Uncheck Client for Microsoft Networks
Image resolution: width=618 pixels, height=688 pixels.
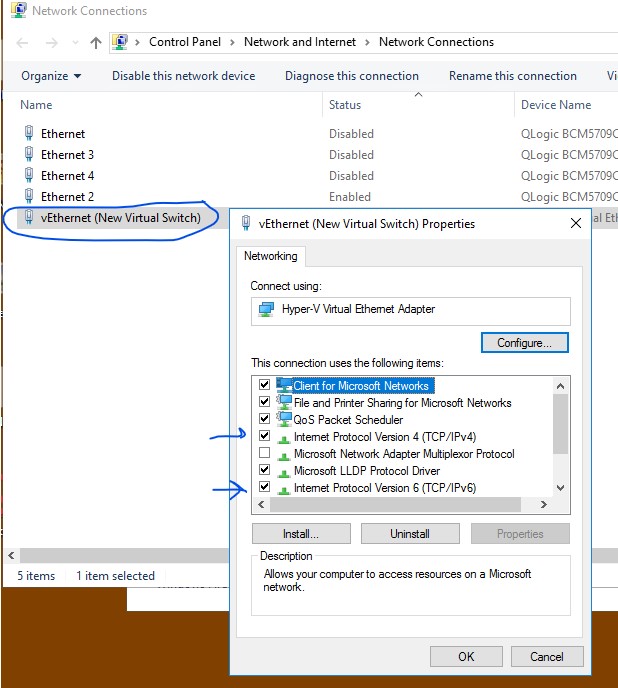pos(264,385)
